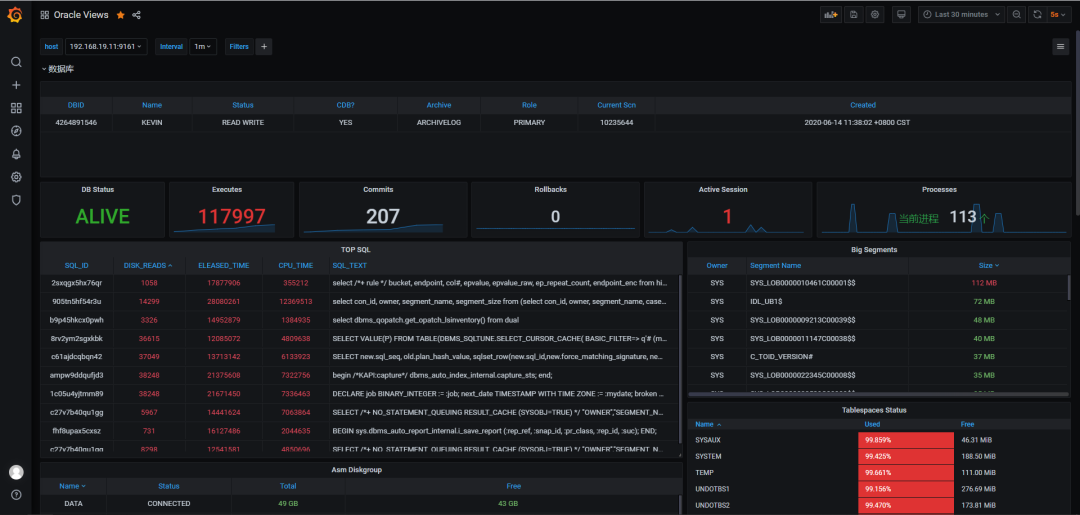
Task: Click the UNDOTBS1 tablespace name
Action: (x=713, y=489)
